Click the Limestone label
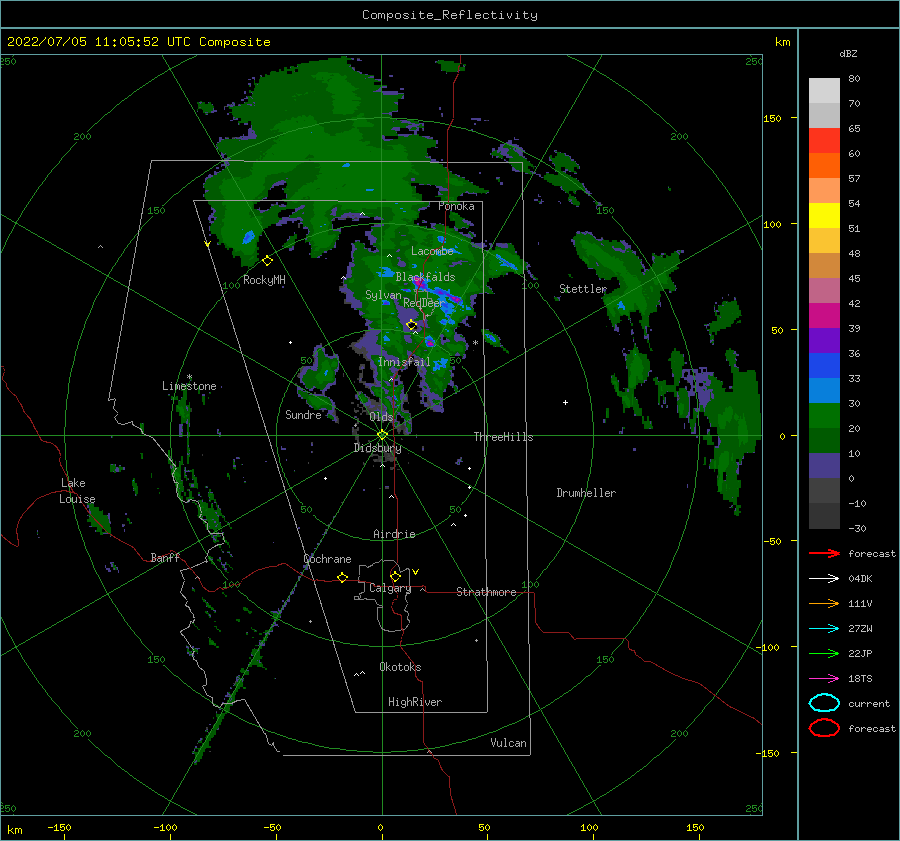 (189, 386)
